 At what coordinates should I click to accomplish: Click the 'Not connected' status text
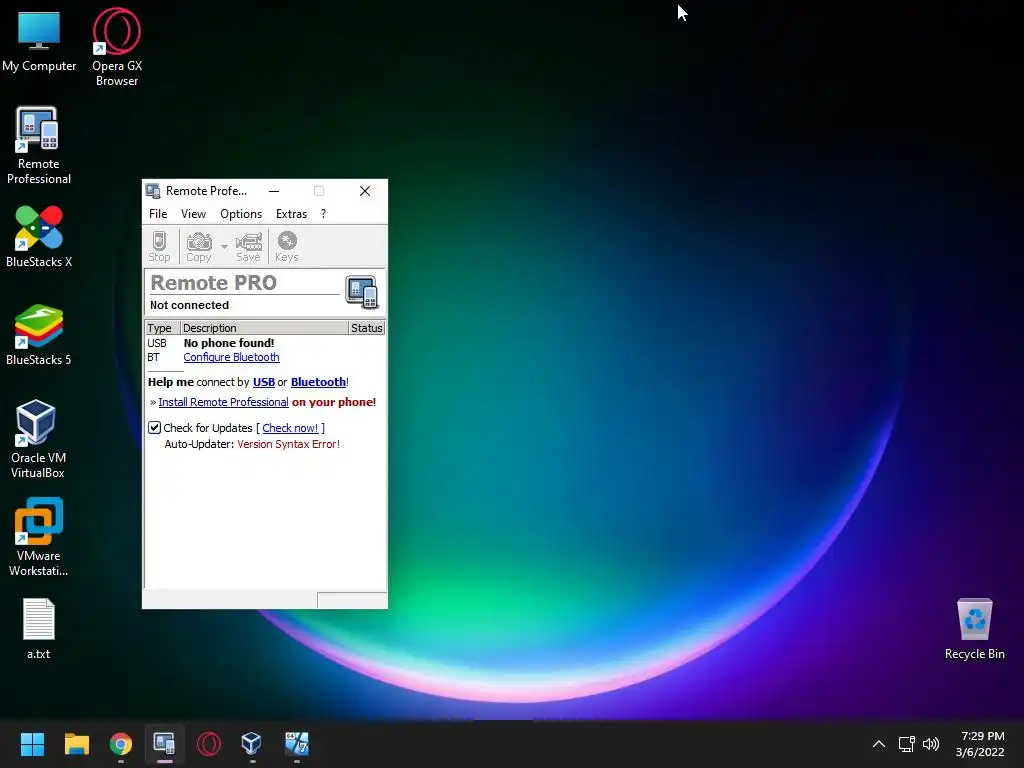coord(189,305)
